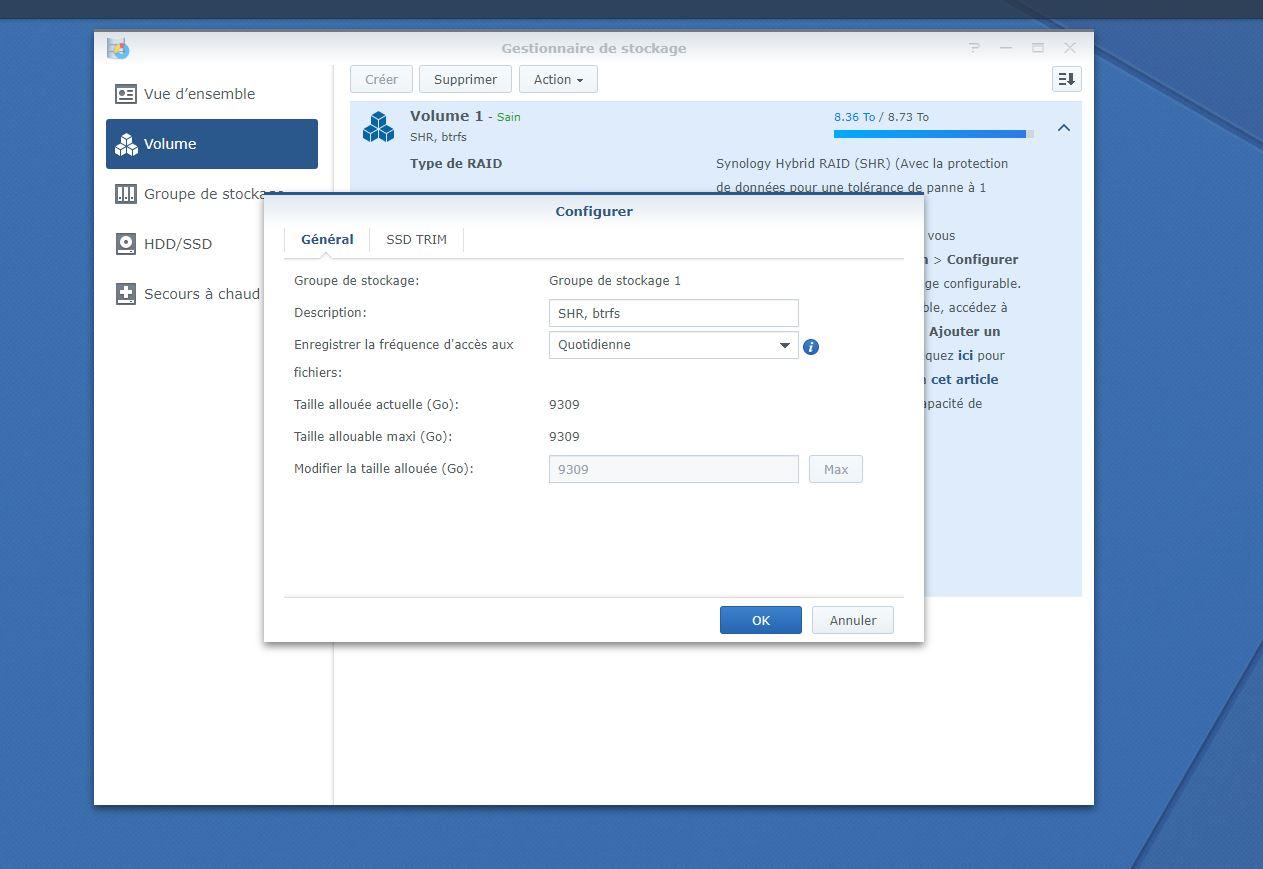1263x869 pixels.
Task: Switch to the SSD TRIM tab
Action: pos(416,240)
